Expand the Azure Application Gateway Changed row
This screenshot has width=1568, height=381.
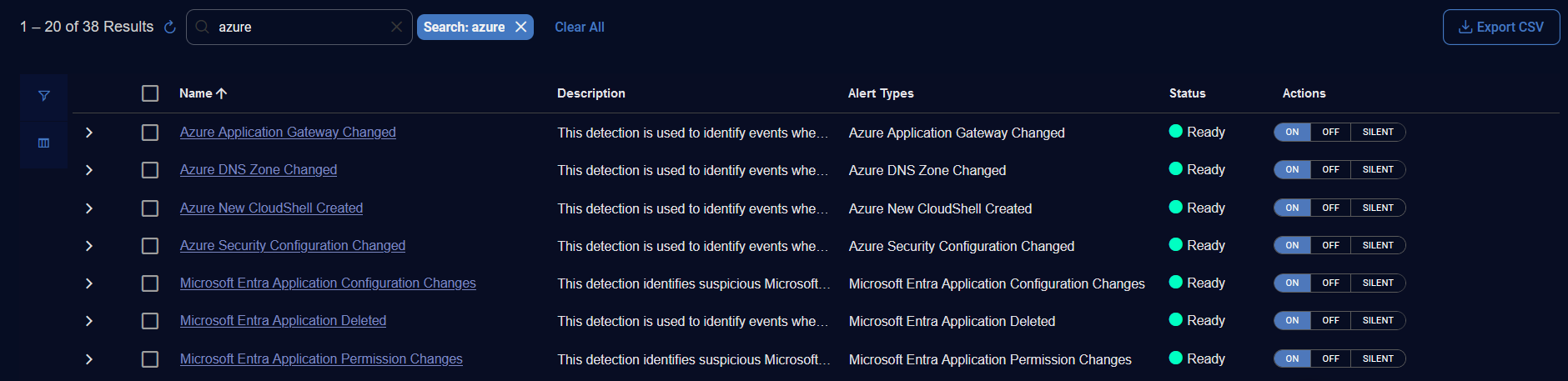[89, 133]
